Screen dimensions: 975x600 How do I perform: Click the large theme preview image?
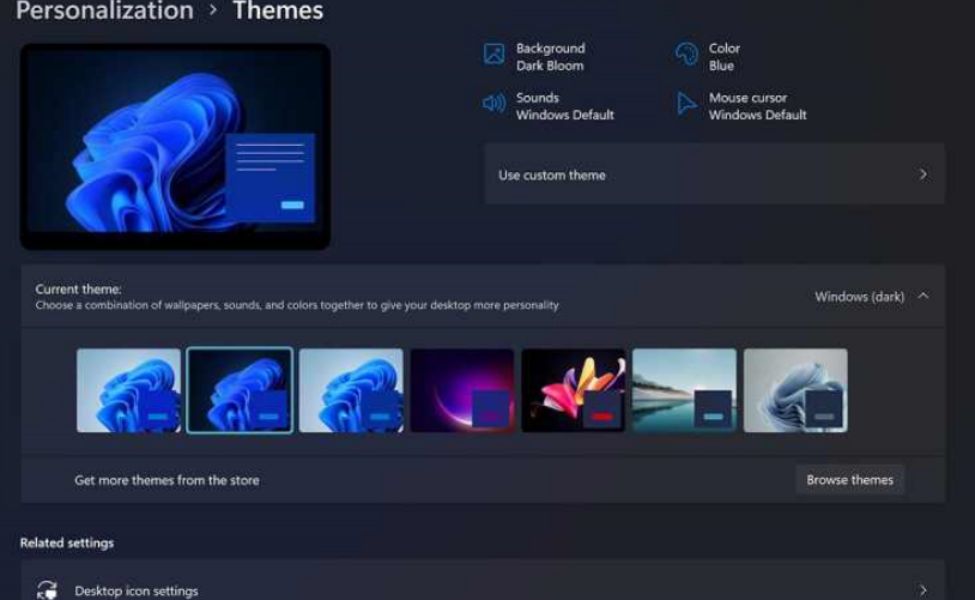(175, 147)
